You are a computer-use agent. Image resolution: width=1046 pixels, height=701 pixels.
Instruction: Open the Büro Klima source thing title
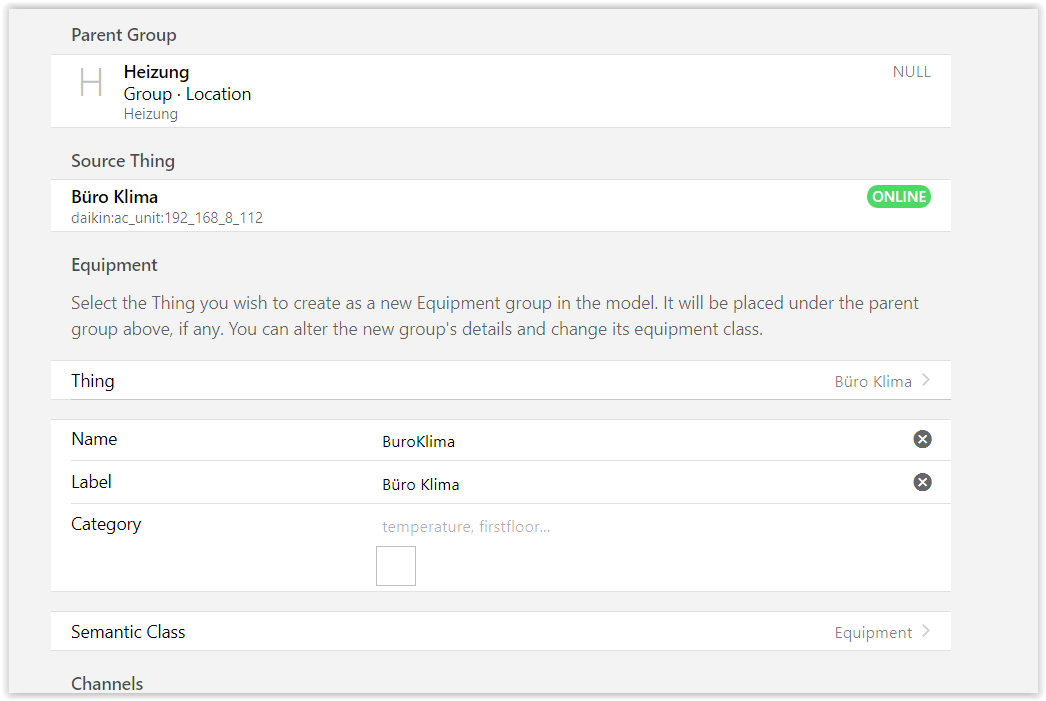click(x=115, y=196)
